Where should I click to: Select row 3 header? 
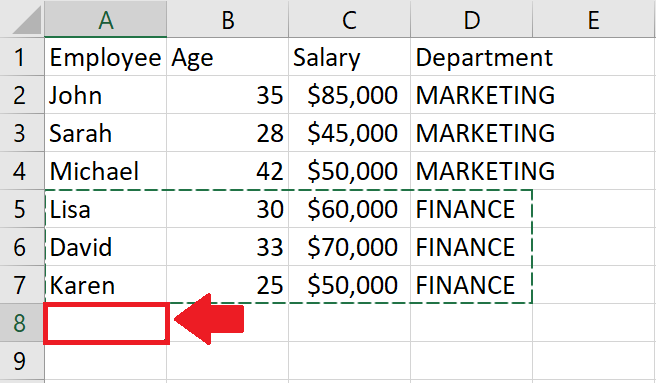coord(22,133)
